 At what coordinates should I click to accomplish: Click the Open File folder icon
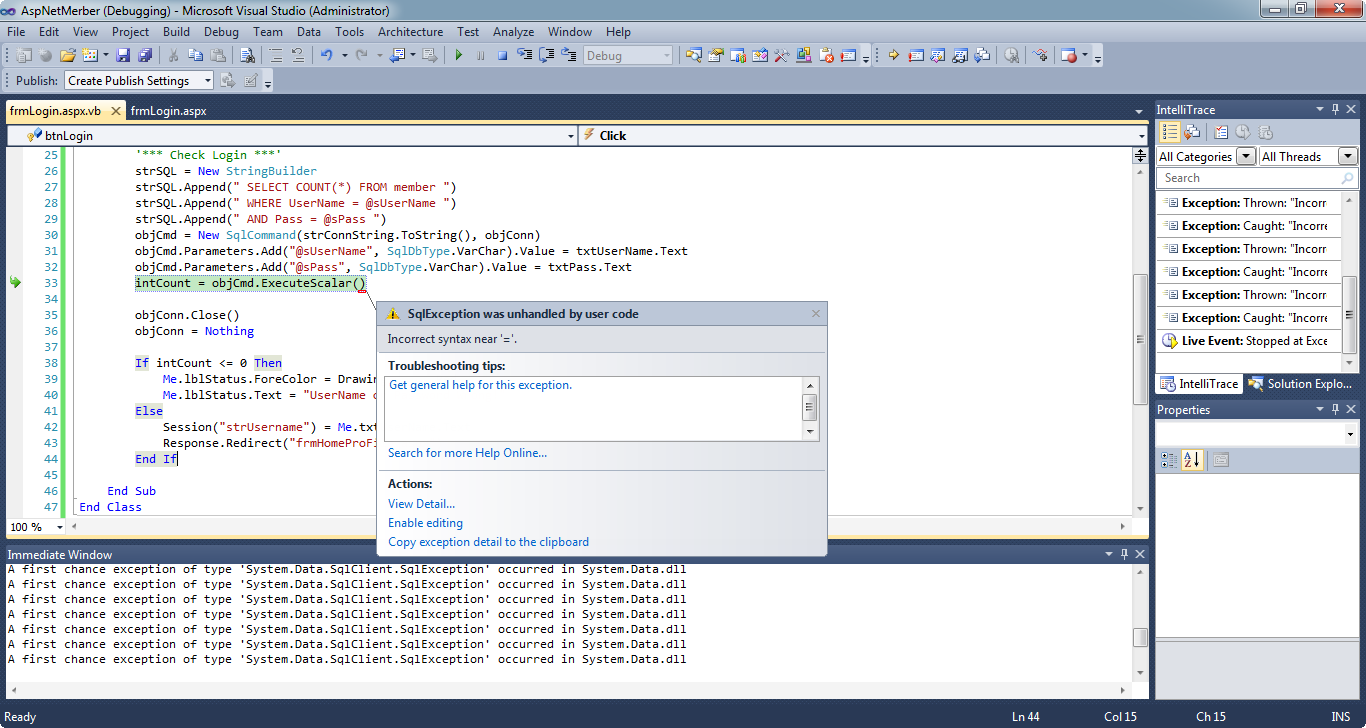point(68,56)
